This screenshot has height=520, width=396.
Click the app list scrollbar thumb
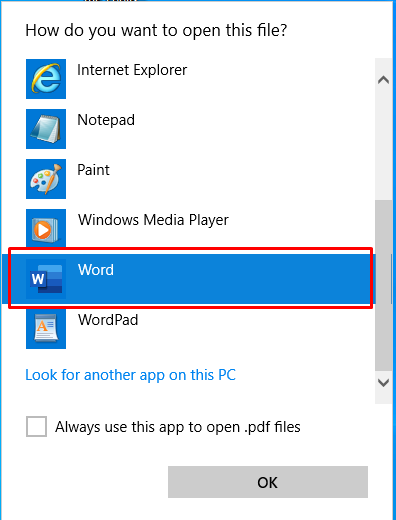(x=384, y=285)
